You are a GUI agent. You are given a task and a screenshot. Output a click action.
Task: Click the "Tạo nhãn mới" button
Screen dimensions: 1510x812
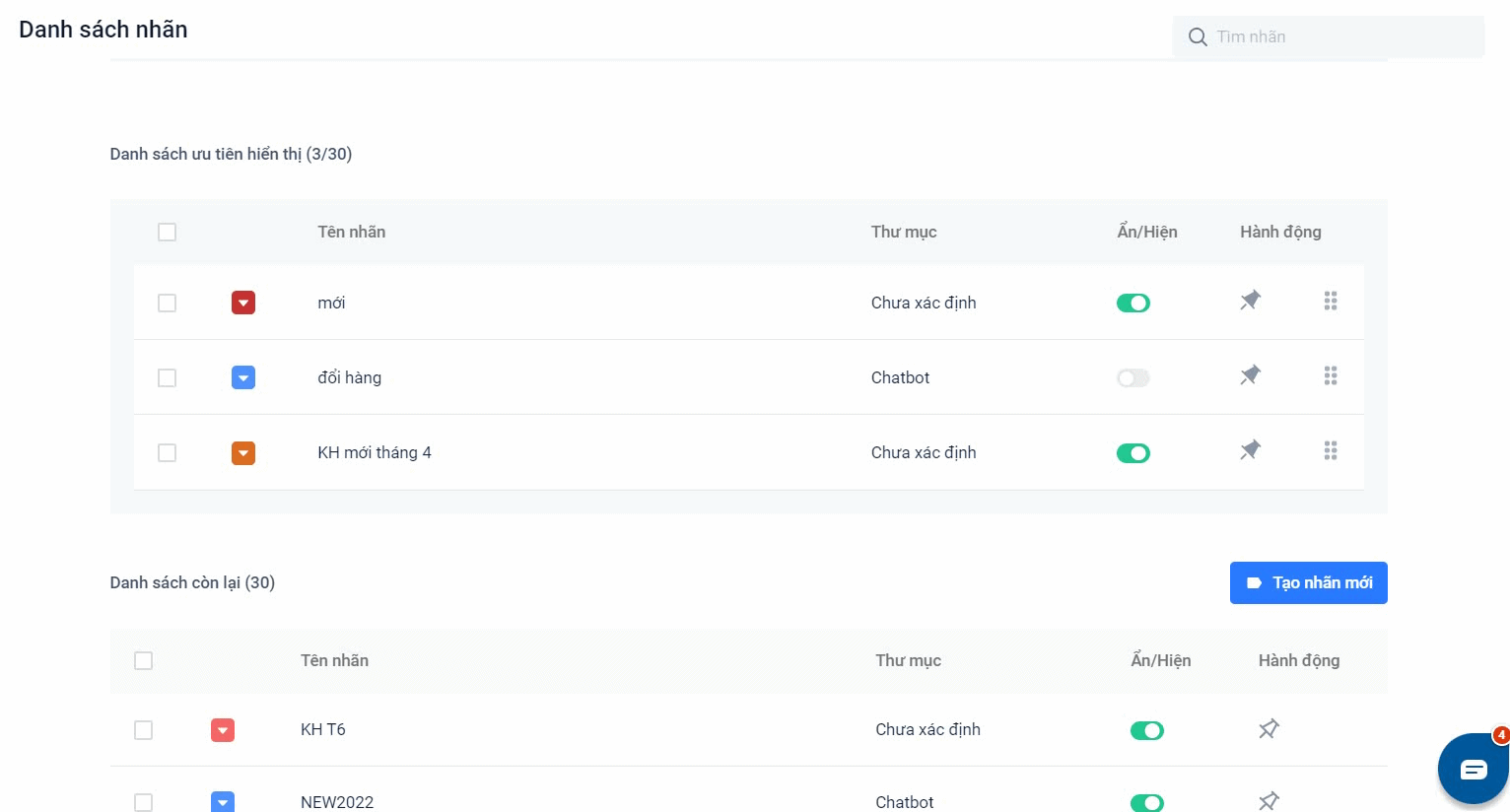pos(1308,583)
